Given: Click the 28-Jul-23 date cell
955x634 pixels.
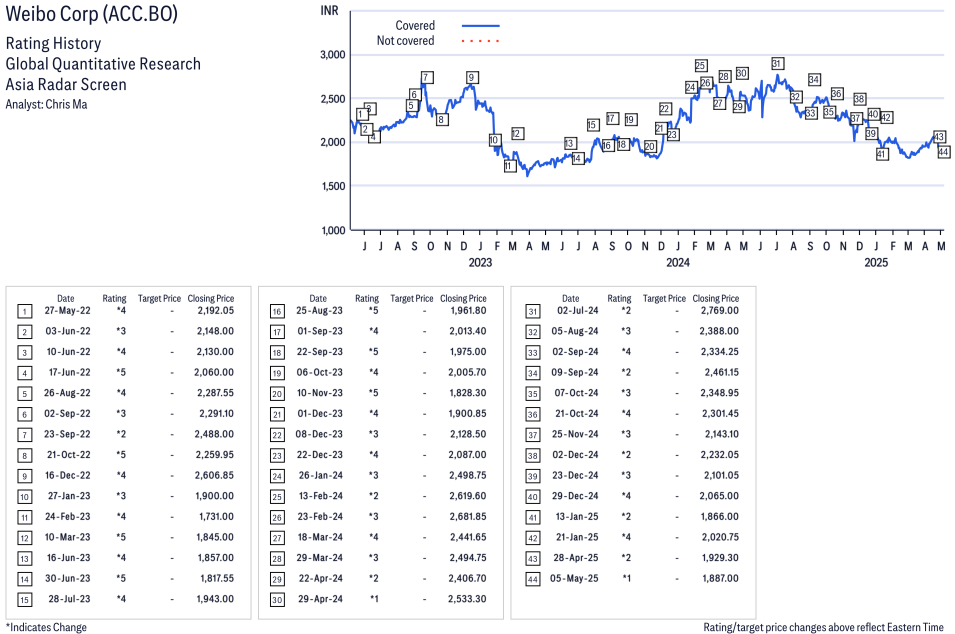Looking at the screenshot, I should tap(69, 599).
